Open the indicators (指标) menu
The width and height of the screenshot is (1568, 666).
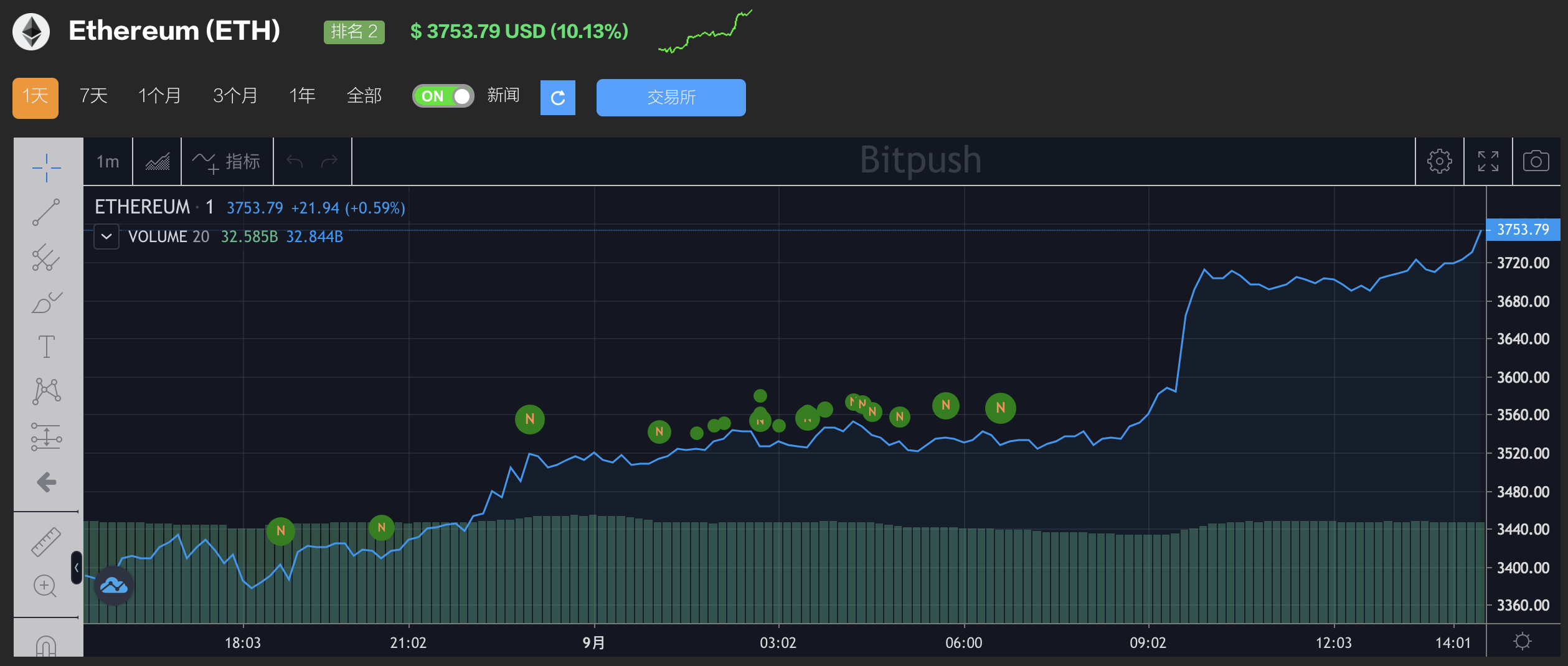(227, 162)
